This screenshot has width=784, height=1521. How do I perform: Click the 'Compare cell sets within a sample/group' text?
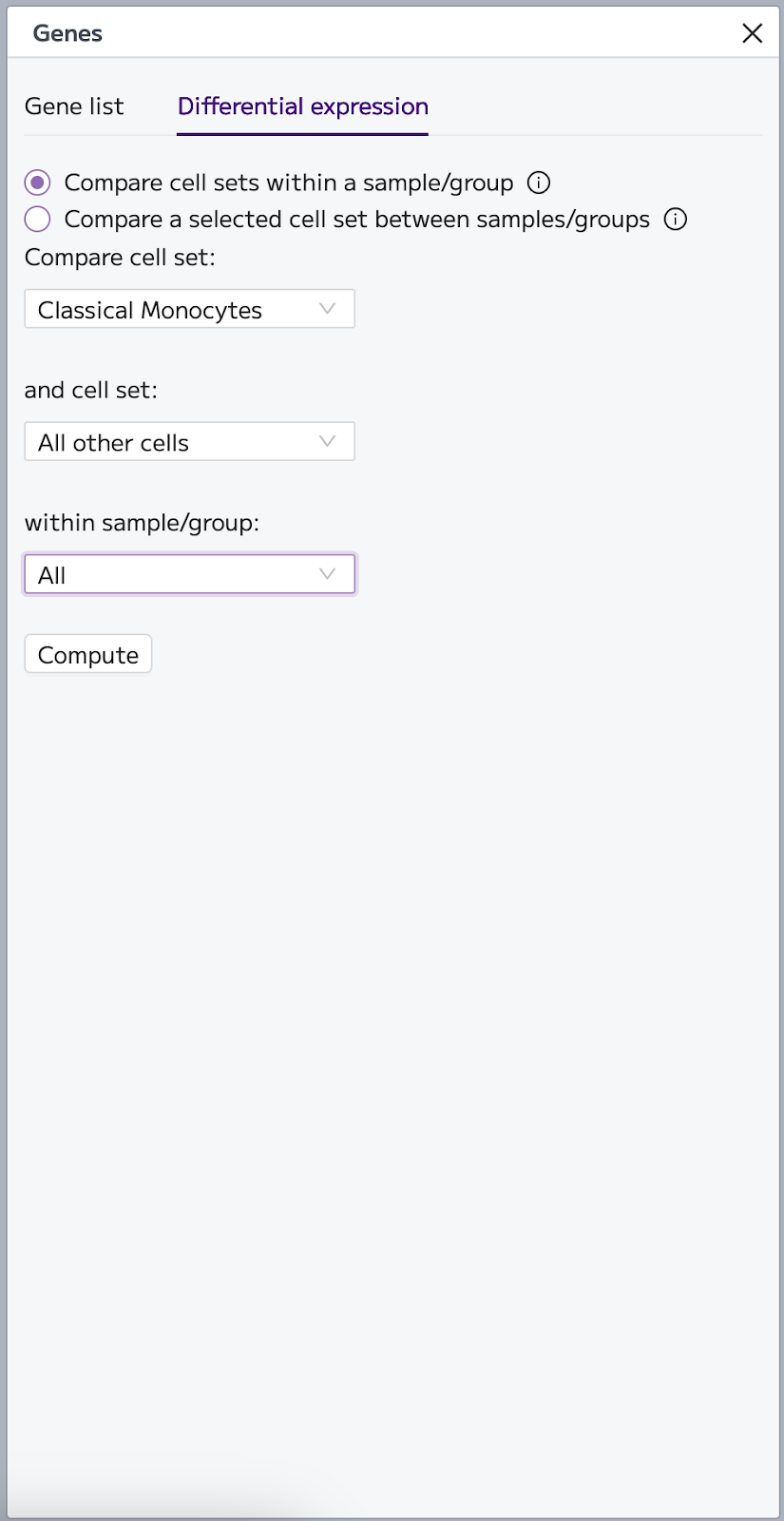click(x=289, y=183)
